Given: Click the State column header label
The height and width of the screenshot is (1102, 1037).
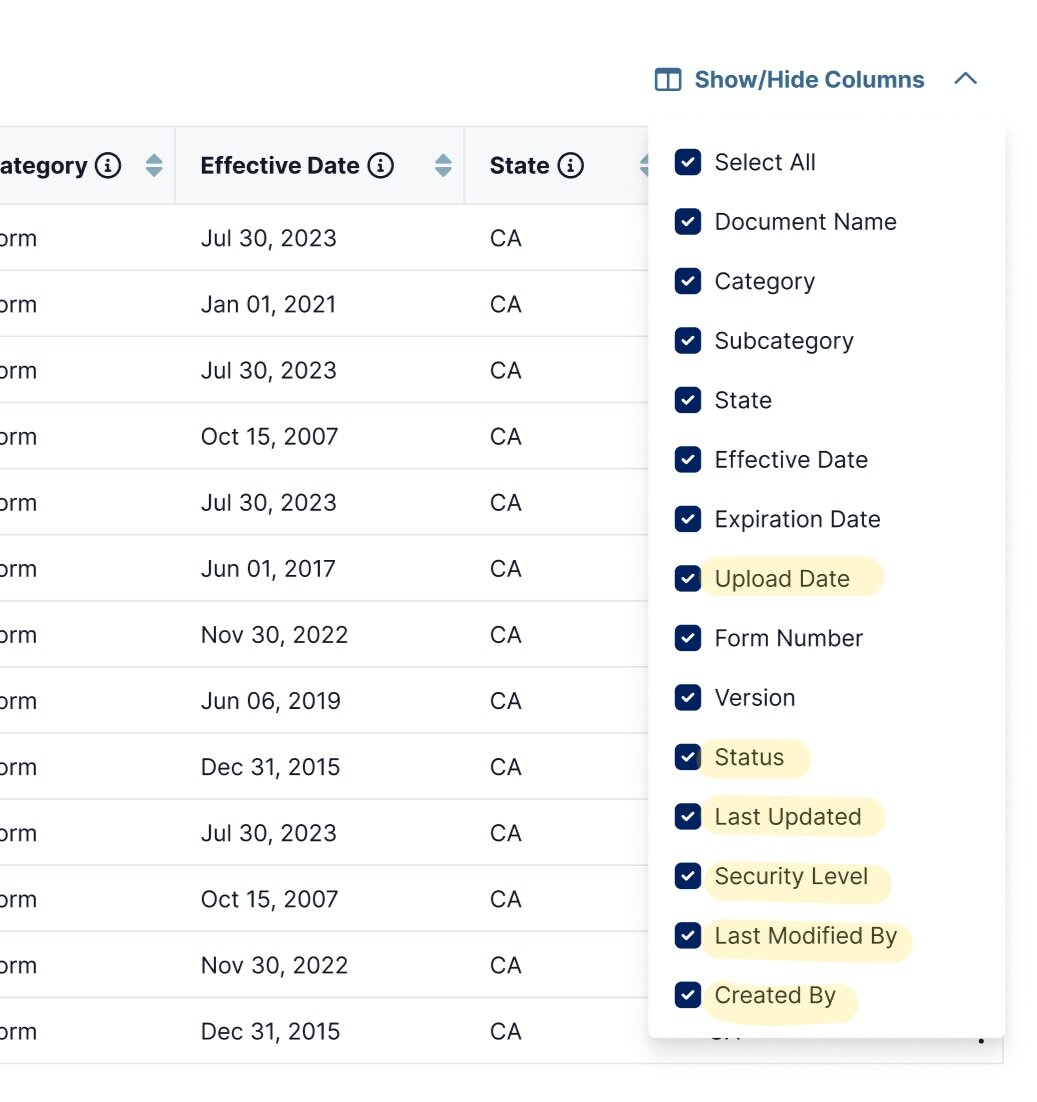Looking at the screenshot, I should (519, 166).
